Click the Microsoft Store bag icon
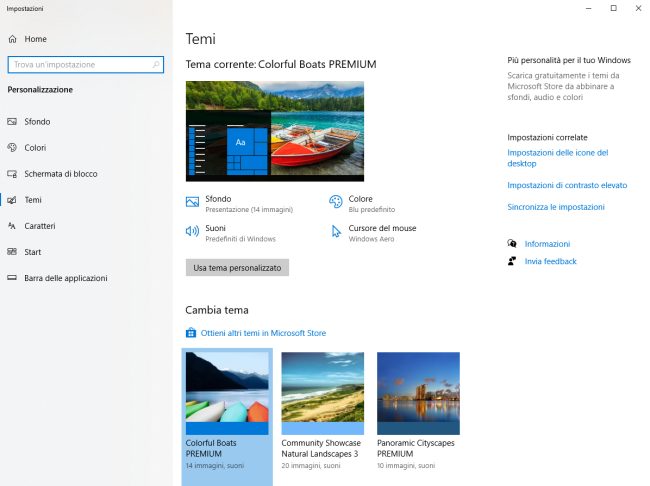The height and width of the screenshot is (486, 650). click(191, 333)
